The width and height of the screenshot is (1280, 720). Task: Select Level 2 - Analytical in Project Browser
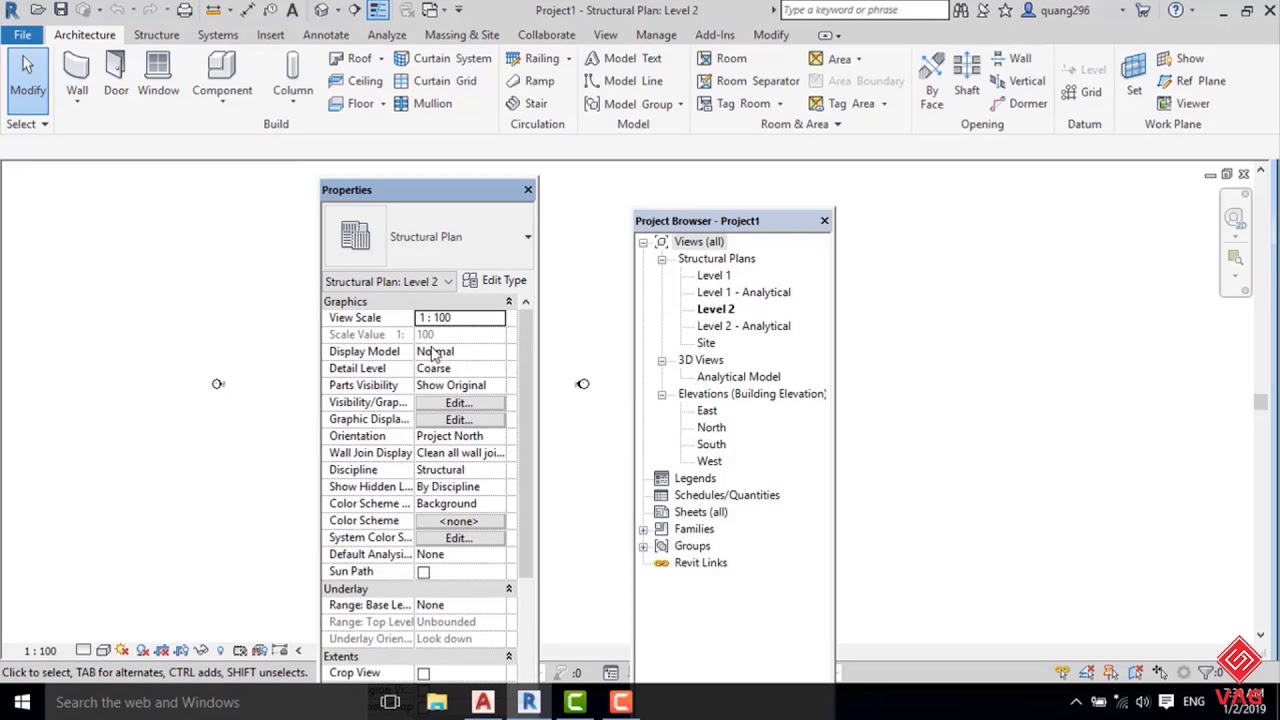pos(743,326)
